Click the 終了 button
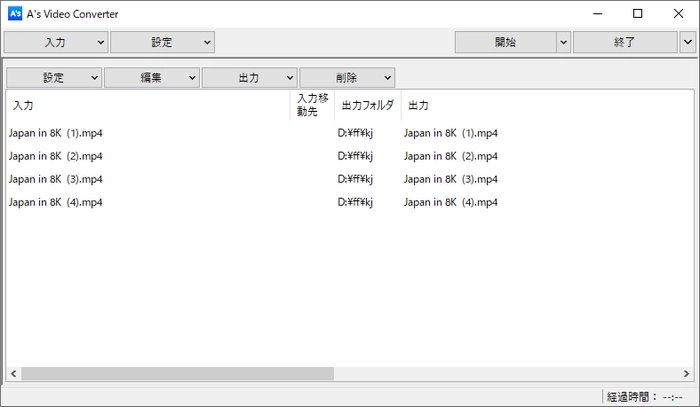 624,42
